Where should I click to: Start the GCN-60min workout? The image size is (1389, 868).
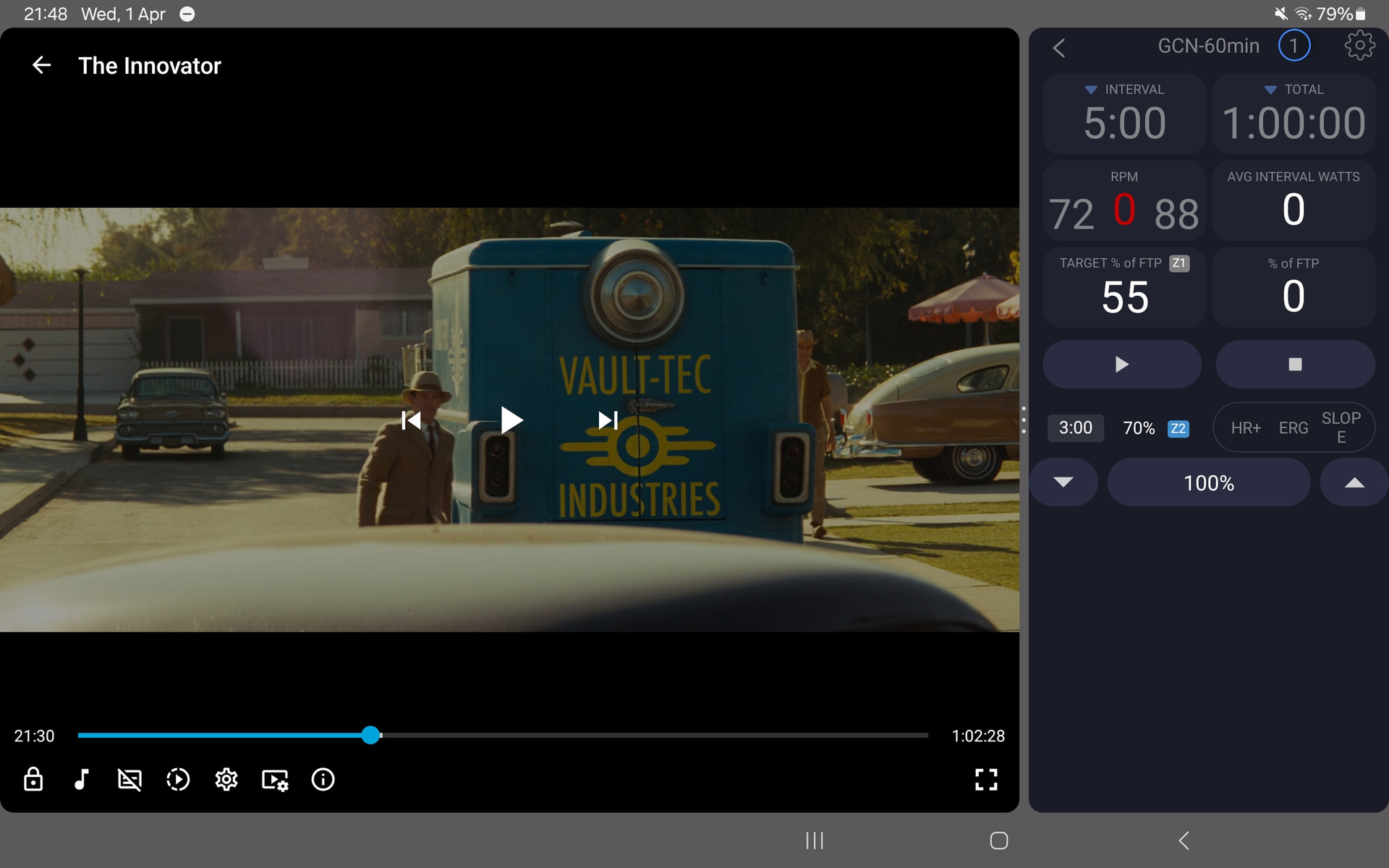click(1121, 365)
